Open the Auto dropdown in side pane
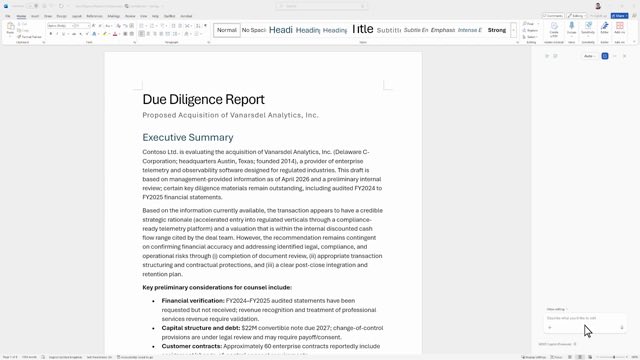This screenshot has width=640, height=360. point(590,56)
